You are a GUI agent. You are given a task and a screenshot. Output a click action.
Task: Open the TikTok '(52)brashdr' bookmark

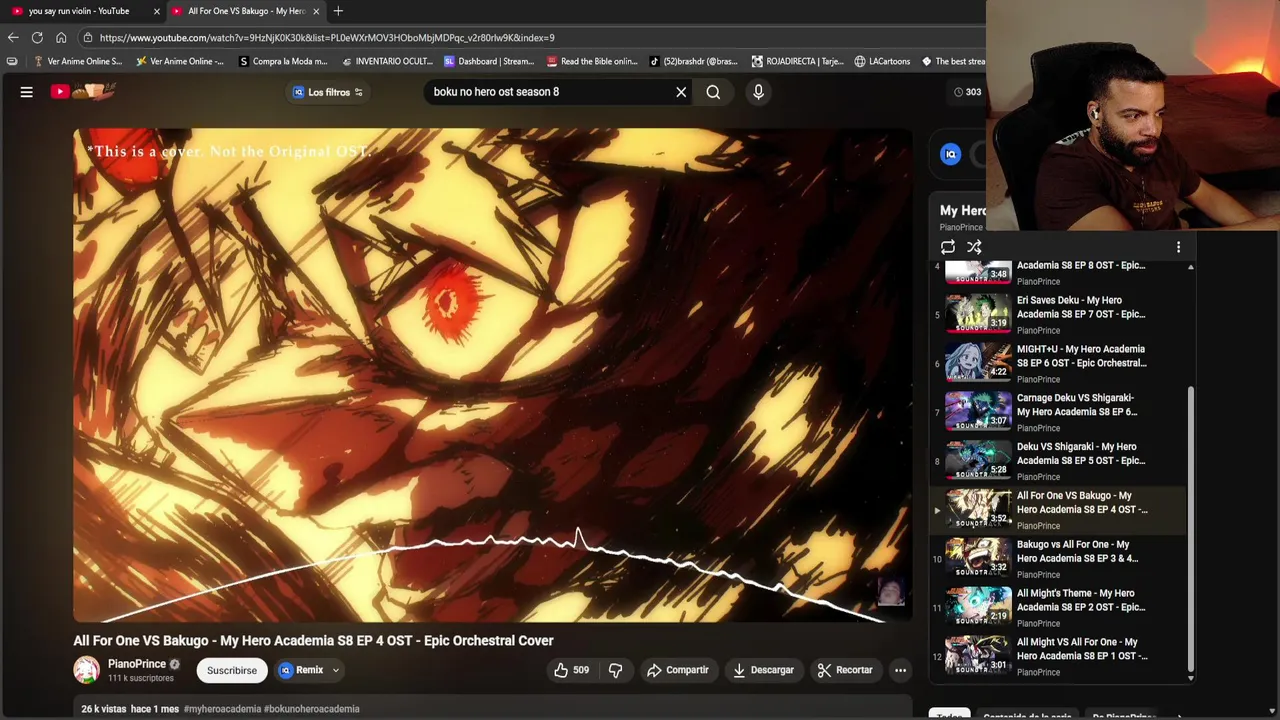tap(693, 61)
